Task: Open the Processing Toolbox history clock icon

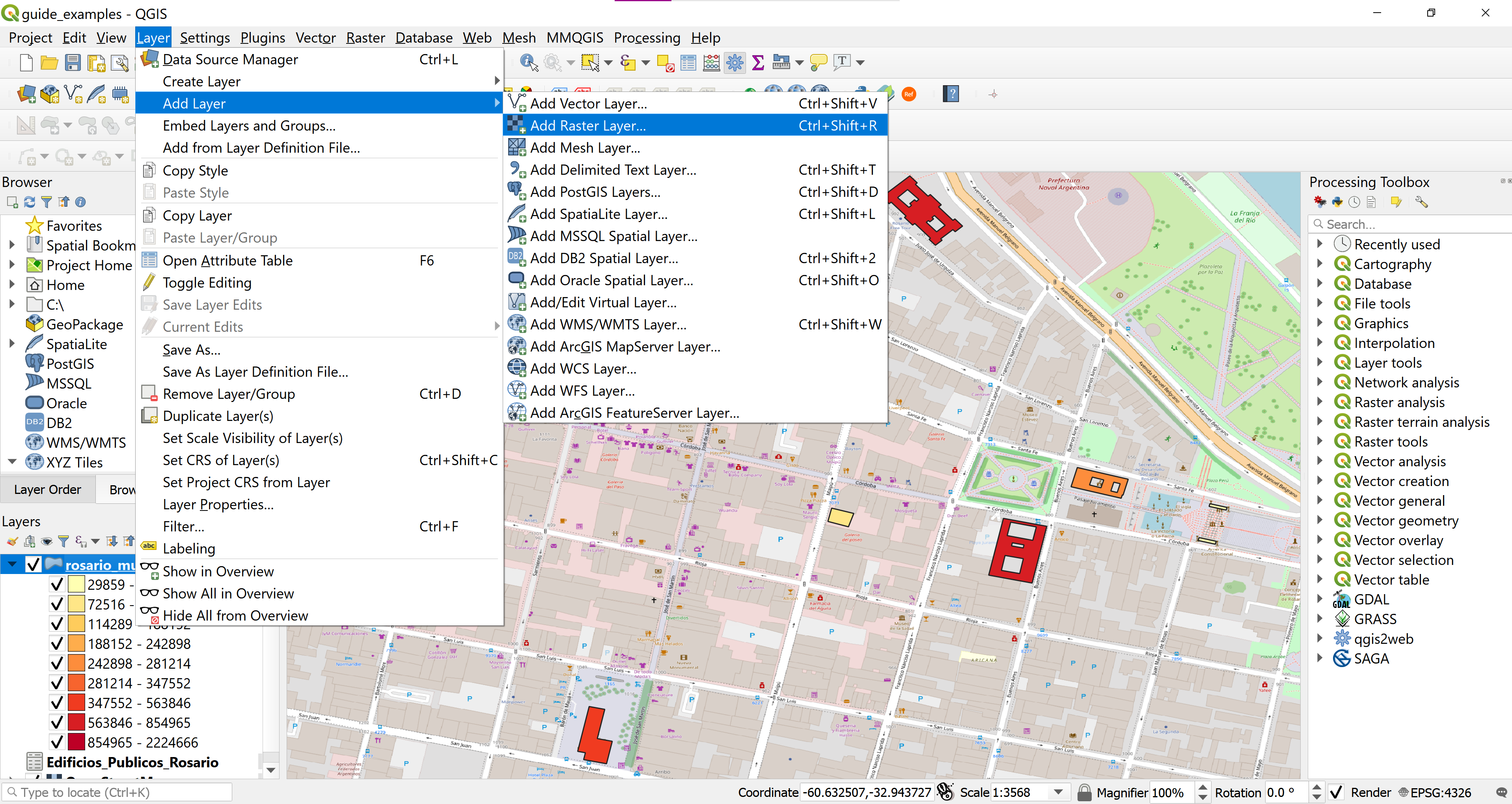Action: (x=1354, y=202)
